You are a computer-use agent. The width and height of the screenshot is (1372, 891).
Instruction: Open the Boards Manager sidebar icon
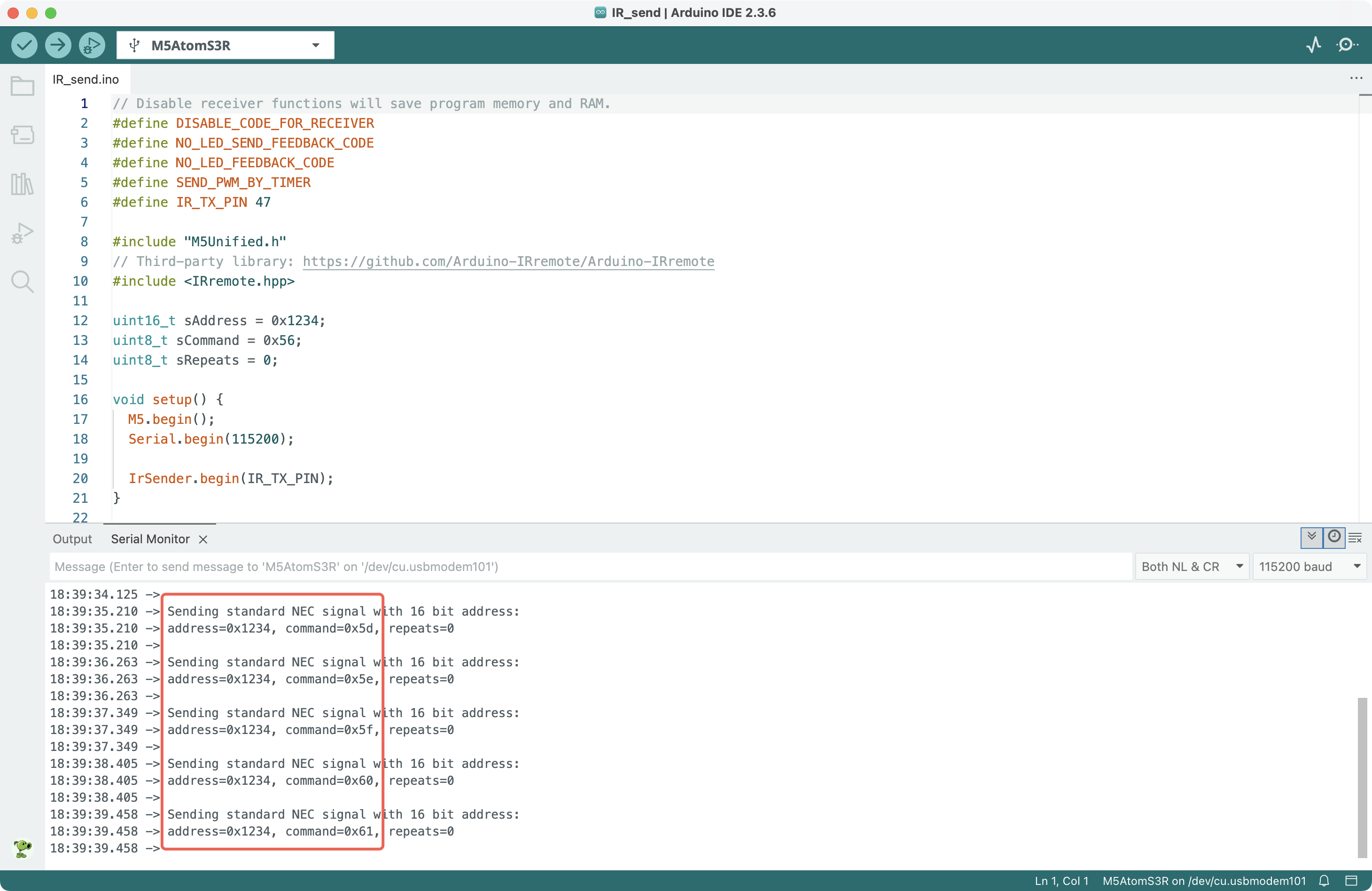tap(23, 135)
